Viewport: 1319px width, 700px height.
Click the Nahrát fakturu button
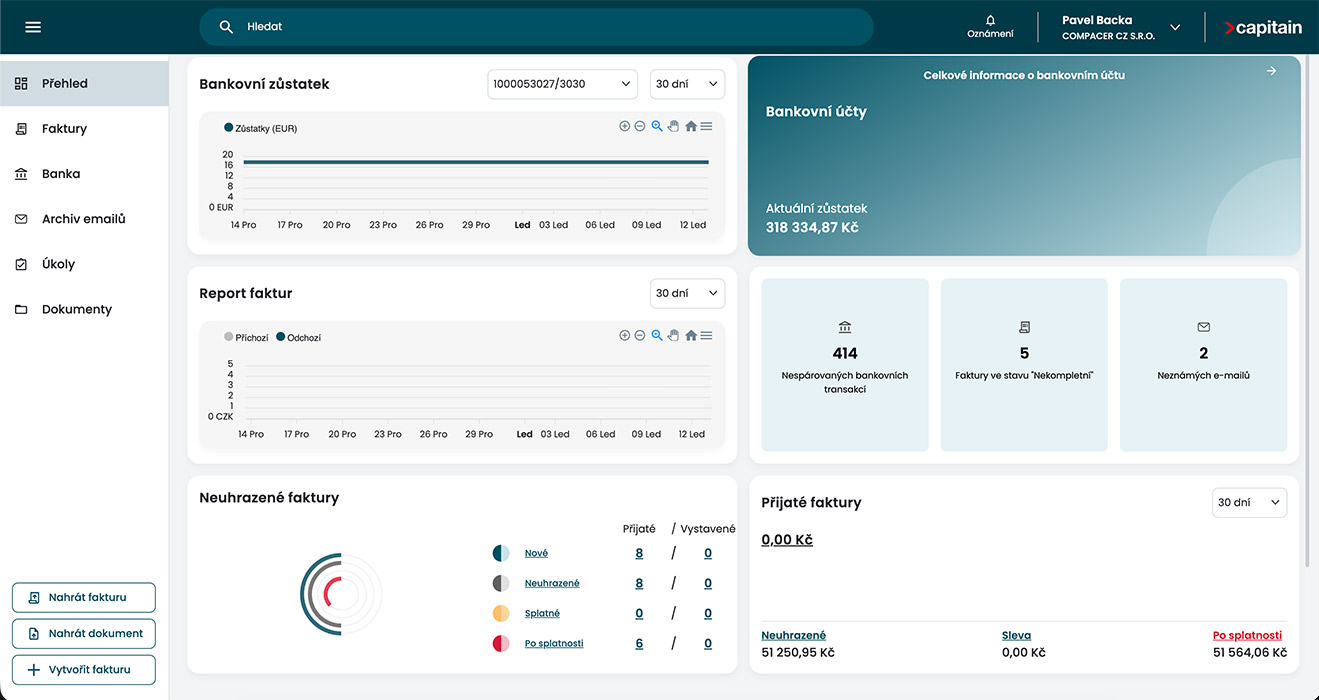pyautogui.click(x=84, y=597)
